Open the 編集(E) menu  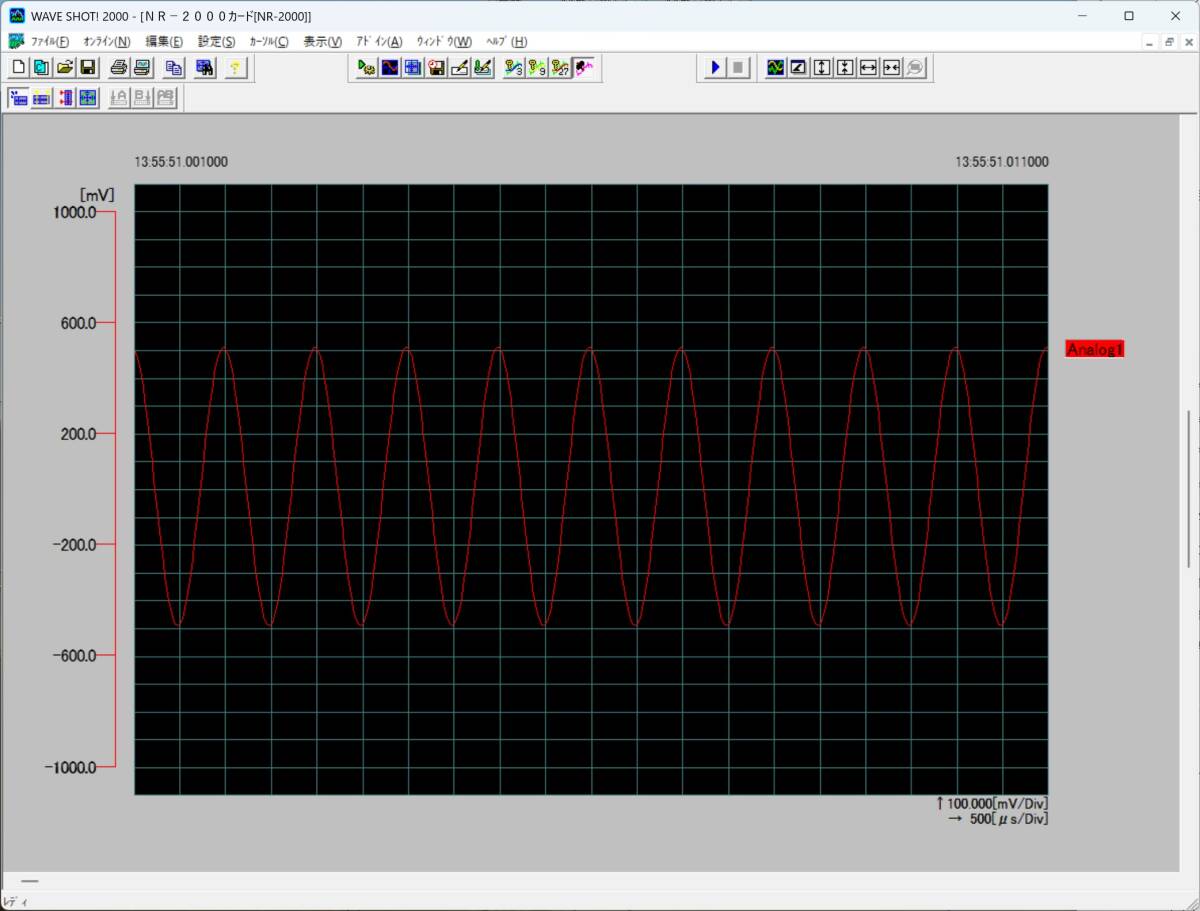164,42
